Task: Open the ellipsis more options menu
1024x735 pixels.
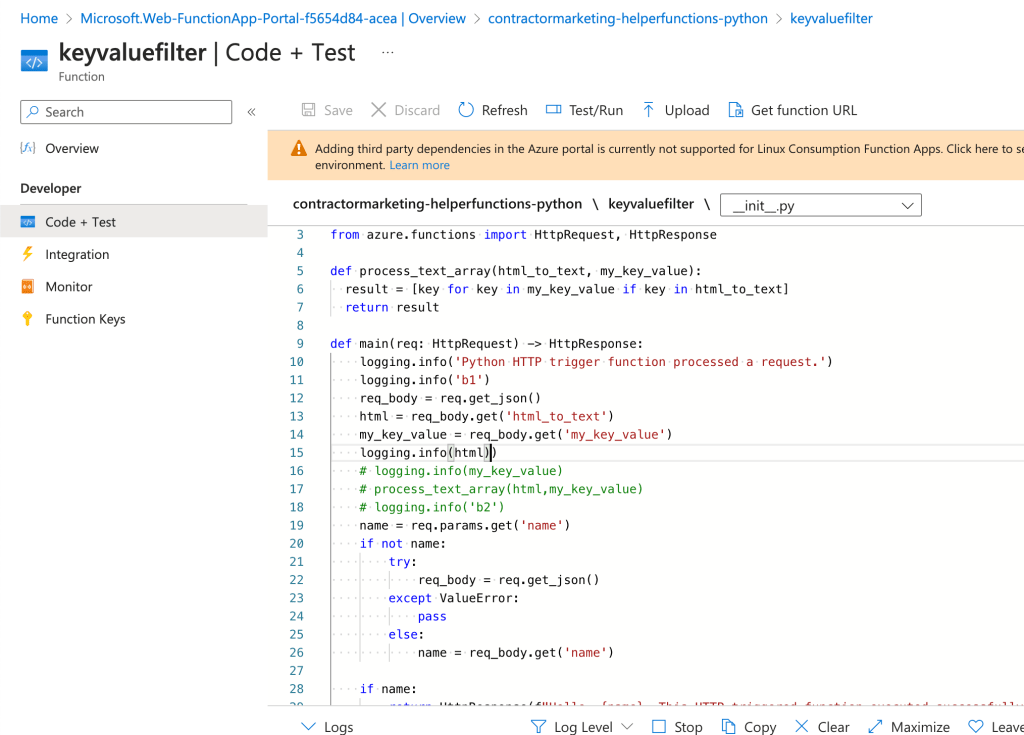Action: [388, 52]
